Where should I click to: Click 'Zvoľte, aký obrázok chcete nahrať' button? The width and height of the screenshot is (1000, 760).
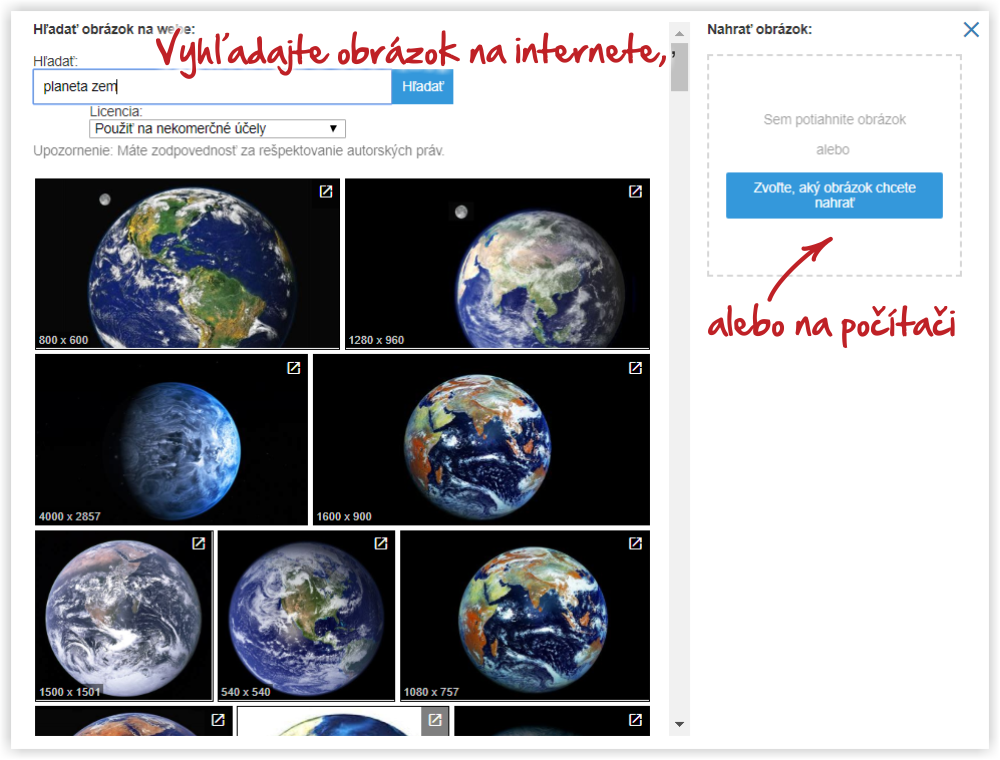coord(834,195)
